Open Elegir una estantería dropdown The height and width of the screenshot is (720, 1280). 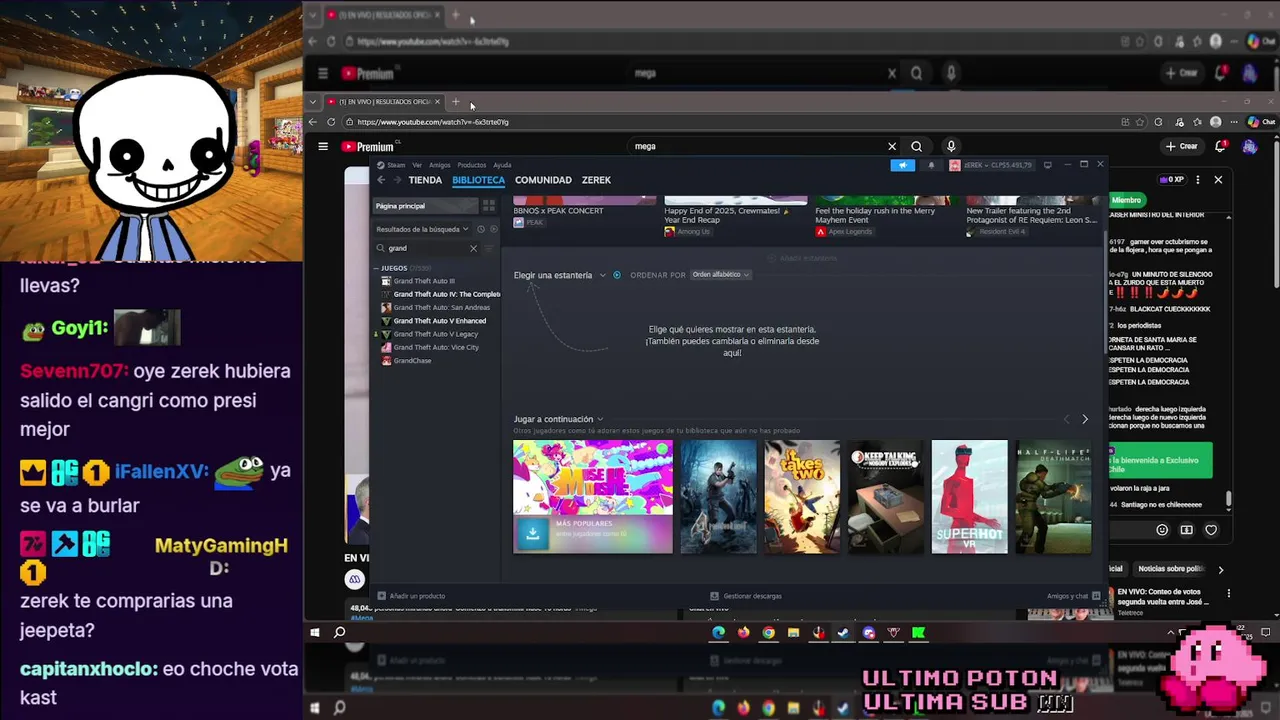coord(559,275)
